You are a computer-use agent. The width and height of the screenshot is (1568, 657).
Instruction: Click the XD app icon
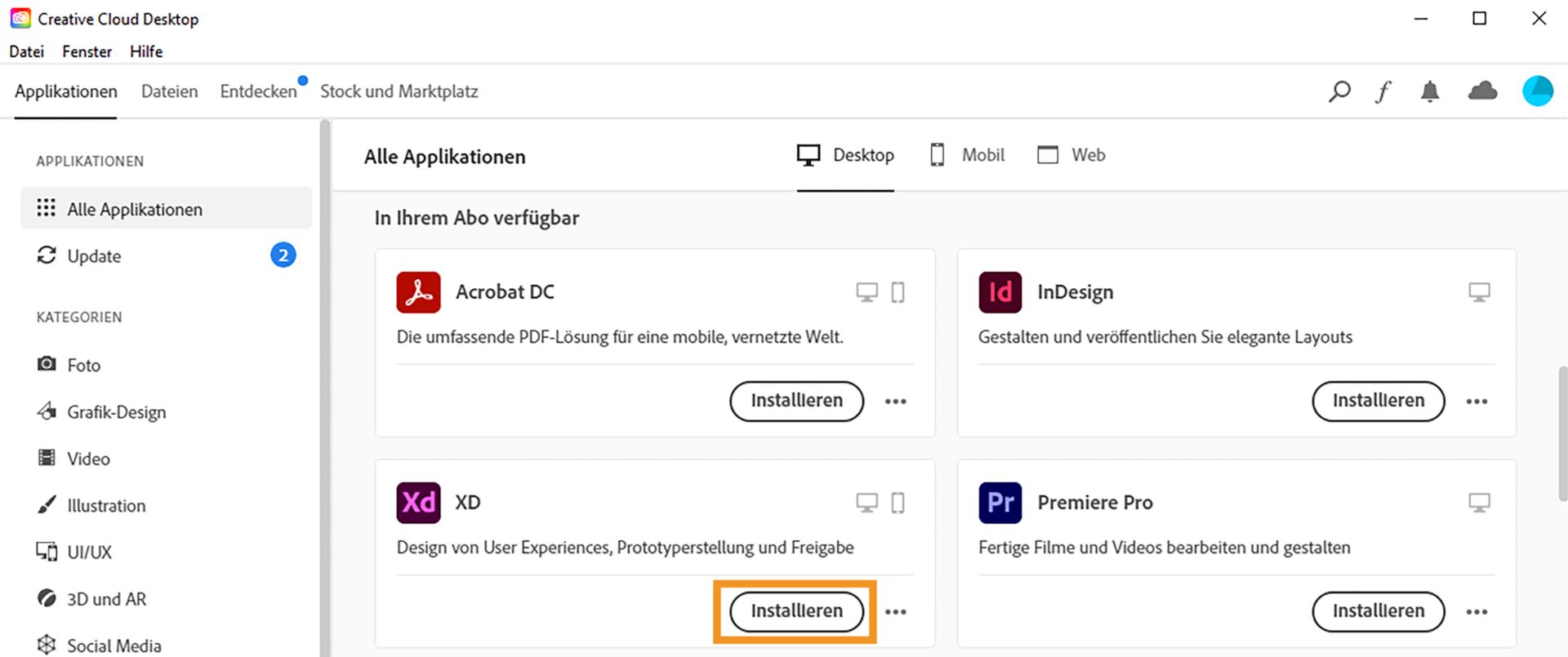click(418, 503)
